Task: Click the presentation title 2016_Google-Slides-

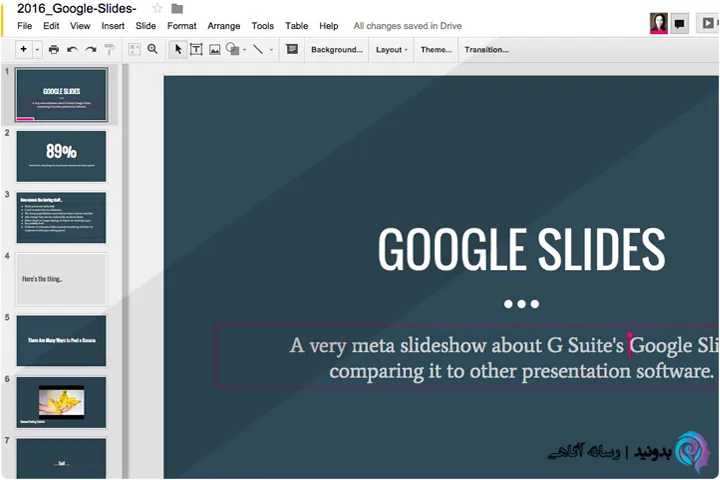Action: pos(77,8)
